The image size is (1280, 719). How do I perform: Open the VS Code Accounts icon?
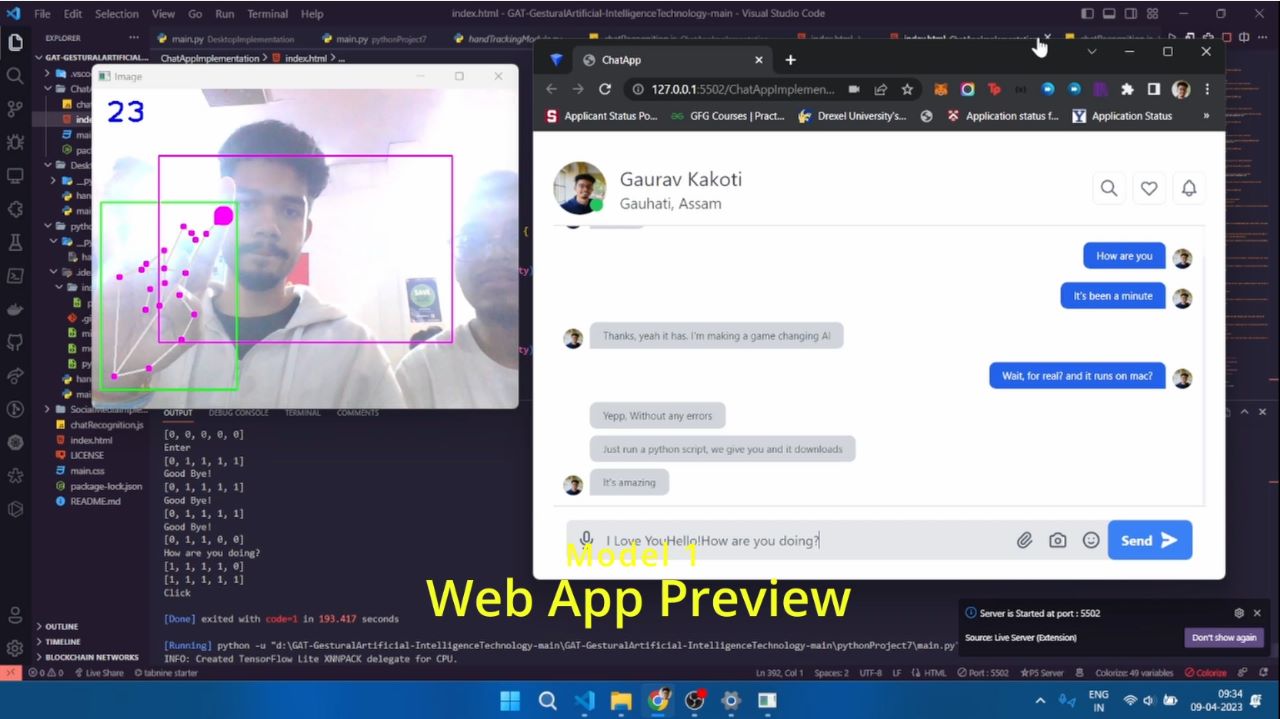15,615
